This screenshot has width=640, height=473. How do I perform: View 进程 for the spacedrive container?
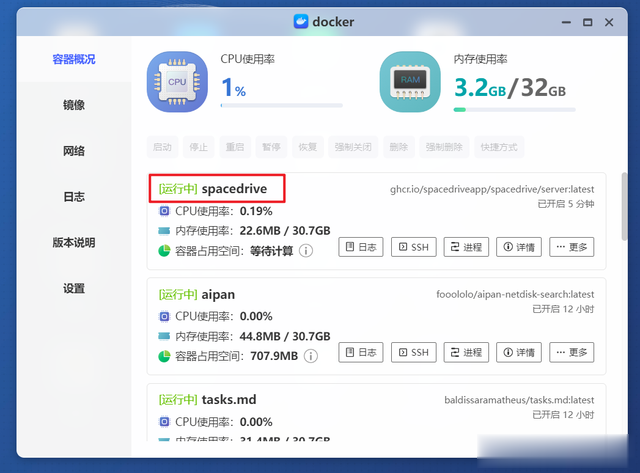[x=466, y=247]
